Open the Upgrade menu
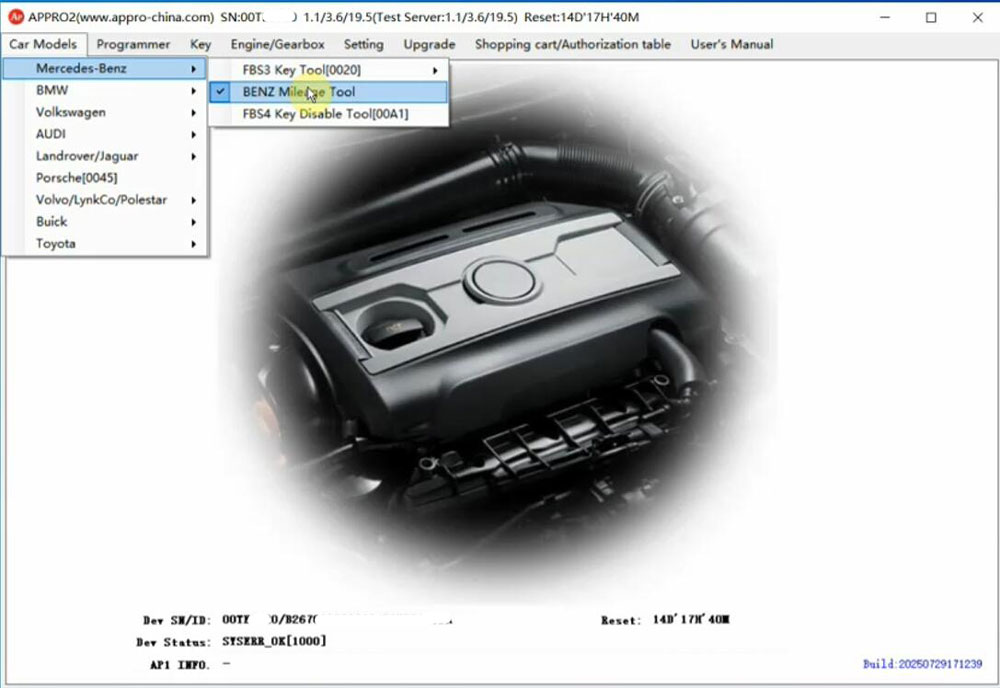The width and height of the screenshot is (1000, 688). click(x=429, y=44)
